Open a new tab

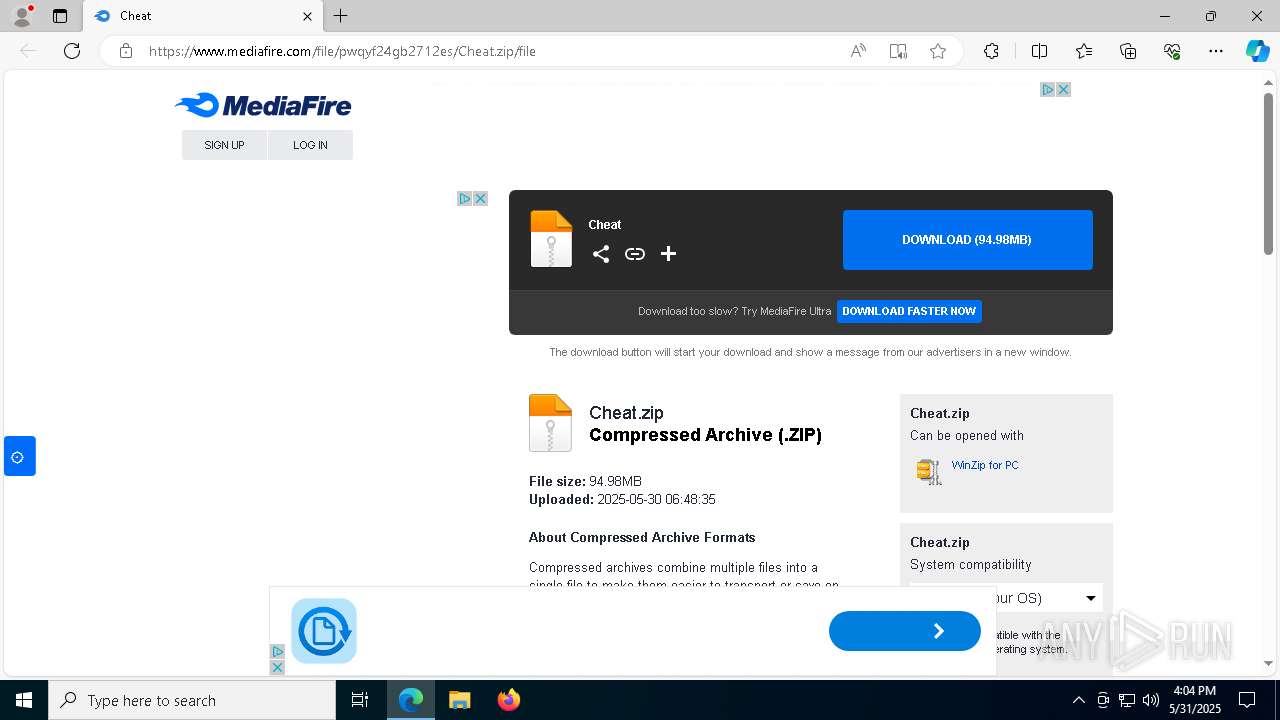[341, 16]
